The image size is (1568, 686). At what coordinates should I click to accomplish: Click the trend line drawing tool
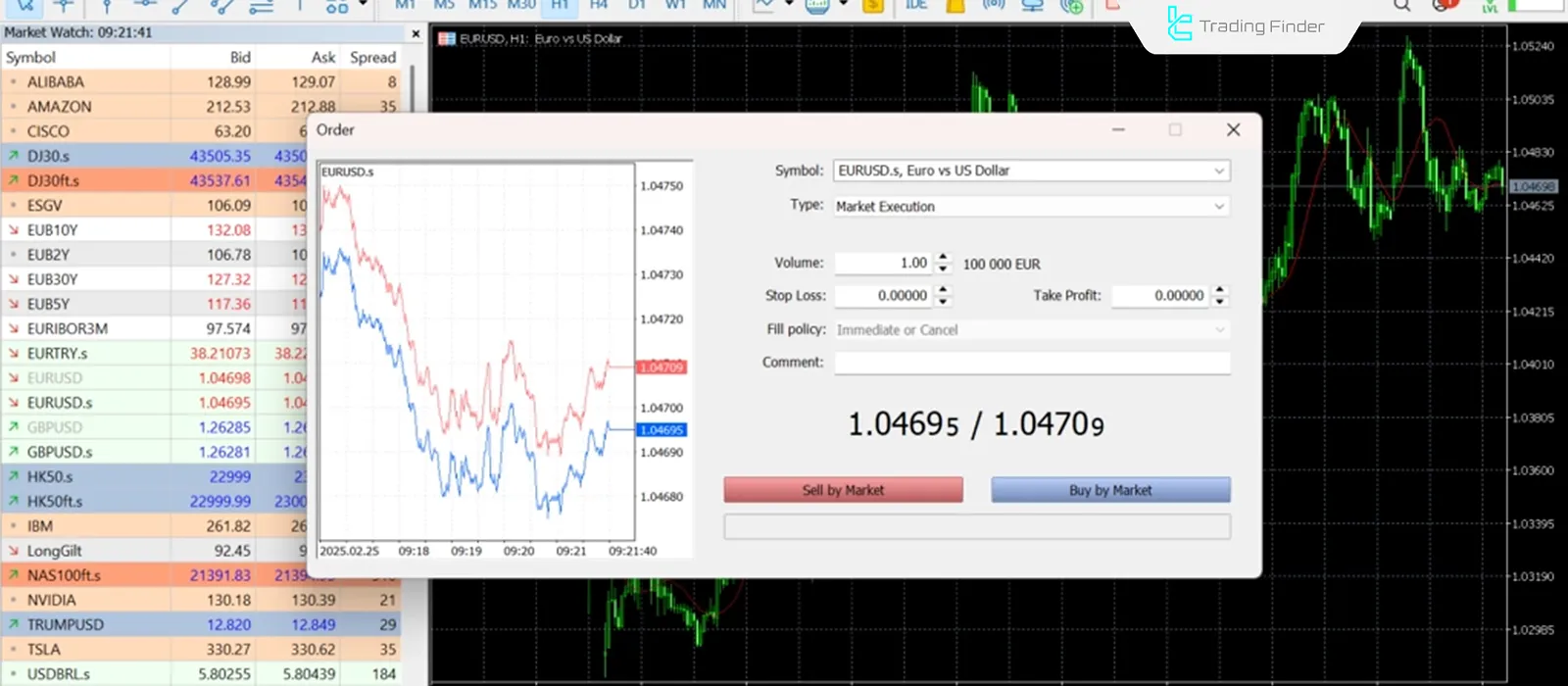point(181,7)
